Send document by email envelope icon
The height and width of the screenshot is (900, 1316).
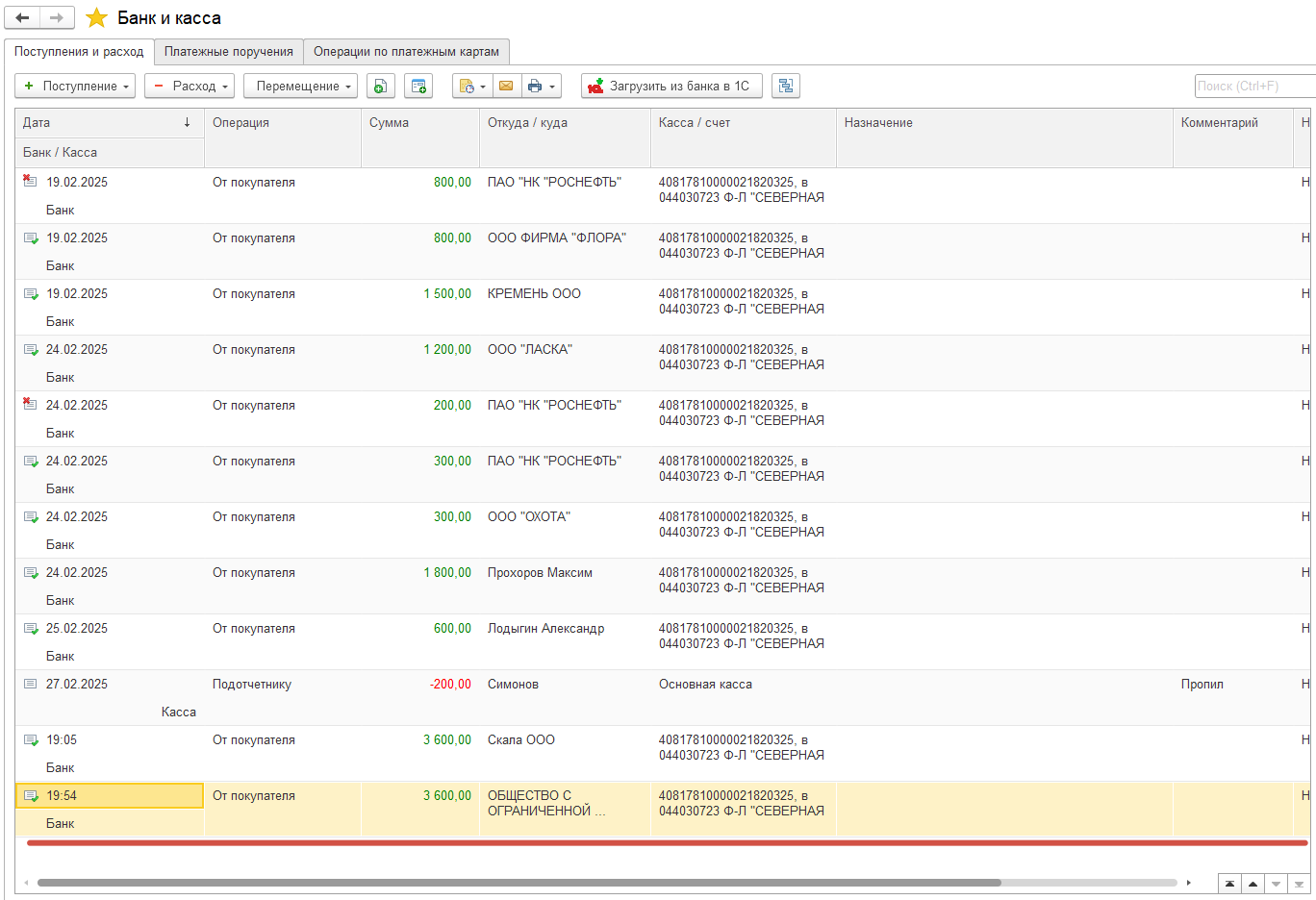pyautogui.click(x=507, y=86)
